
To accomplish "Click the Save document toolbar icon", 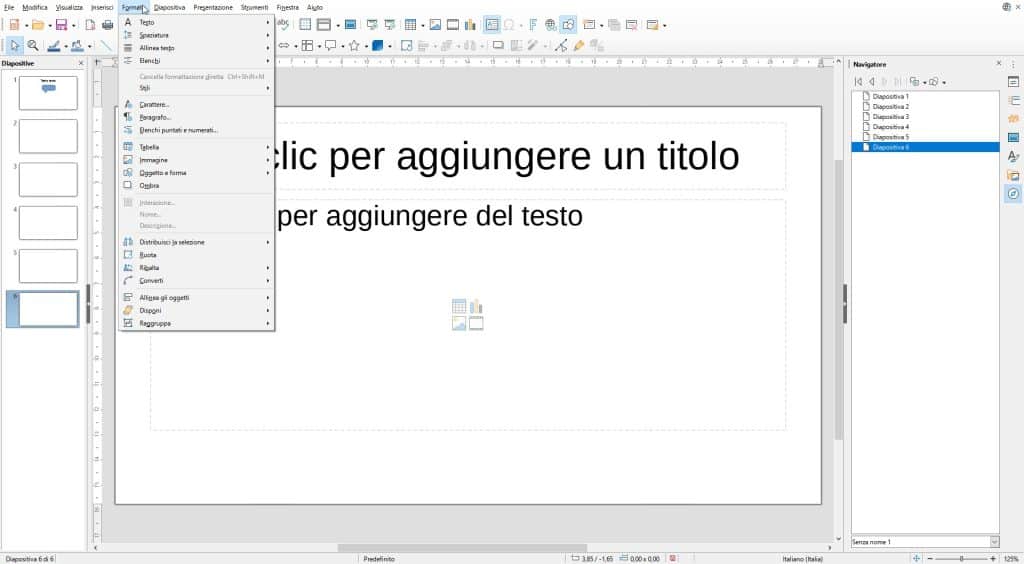I will [x=61, y=25].
